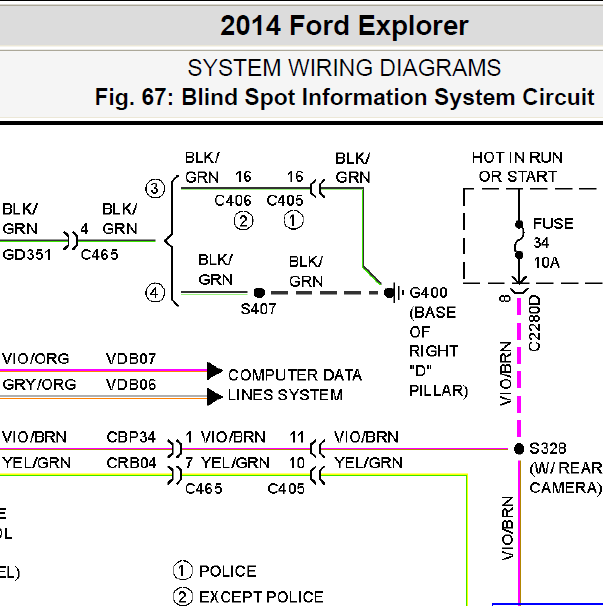Image resolution: width=603 pixels, height=606 pixels.
Task: Click the G400 ground symbol
Action: [394, 293]
